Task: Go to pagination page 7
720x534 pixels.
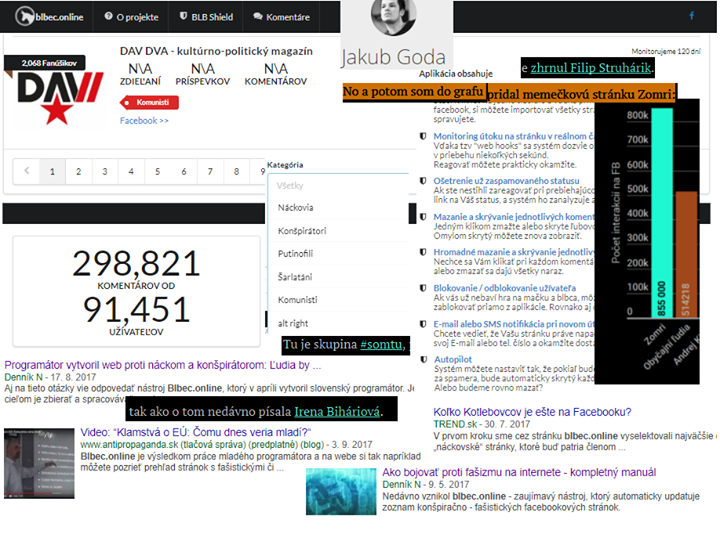Action: coord(210,171)
